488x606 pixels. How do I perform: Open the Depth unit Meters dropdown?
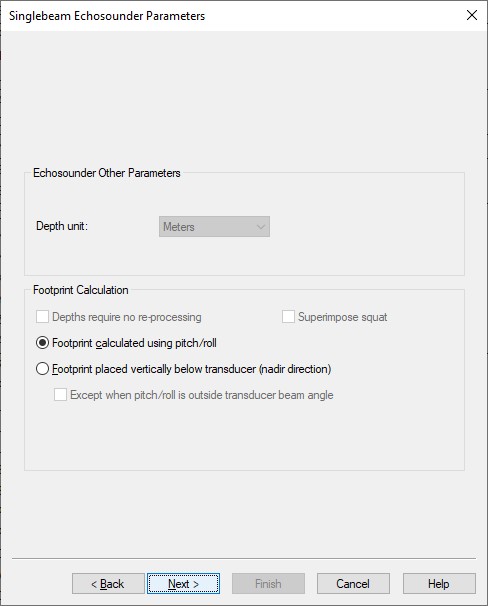[x=214, y=226]
